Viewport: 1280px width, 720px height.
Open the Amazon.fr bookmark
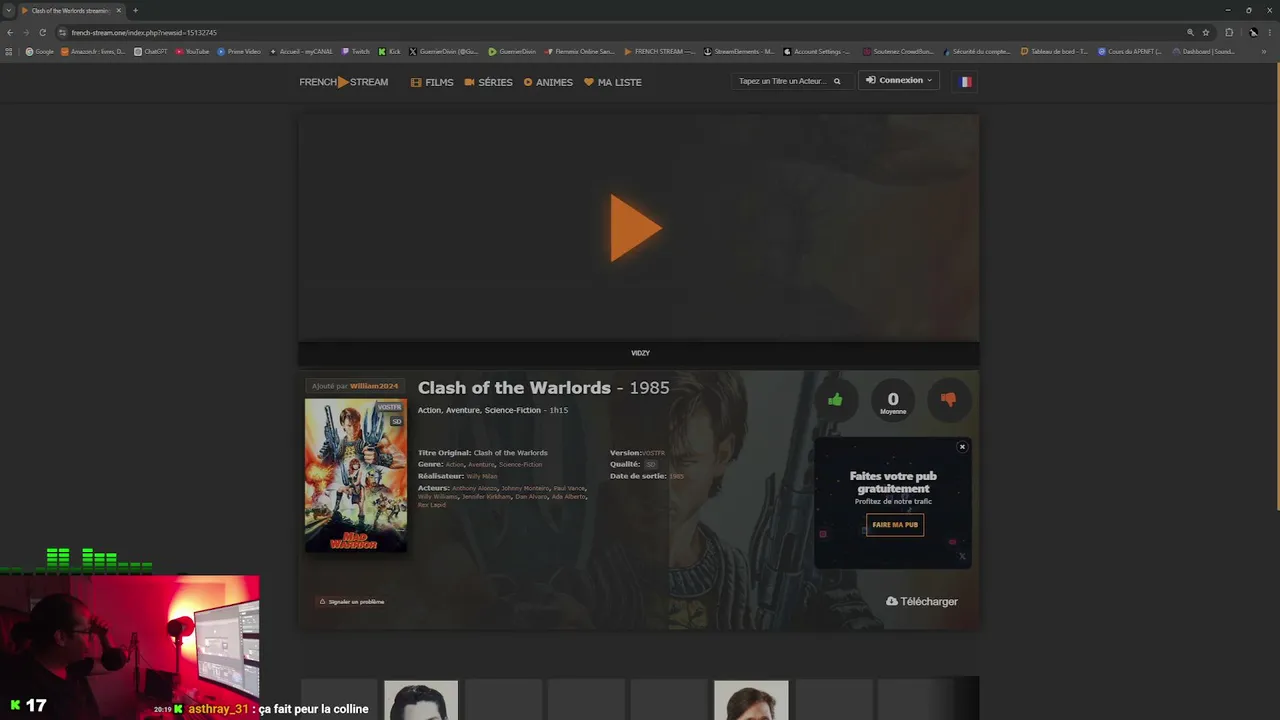point(93,52)
